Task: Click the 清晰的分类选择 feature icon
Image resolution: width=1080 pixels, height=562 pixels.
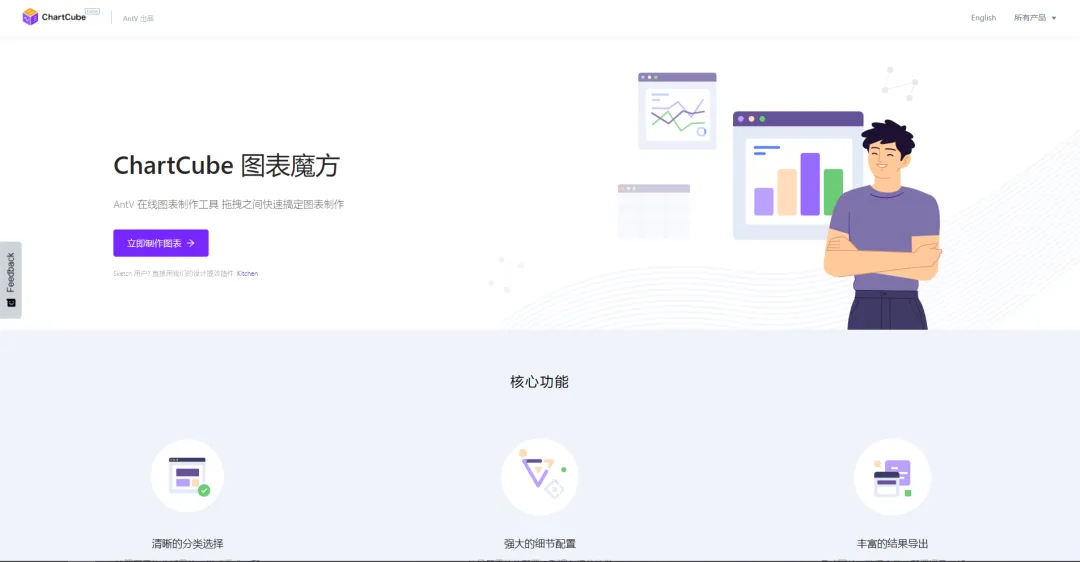Action: [187, 476]
